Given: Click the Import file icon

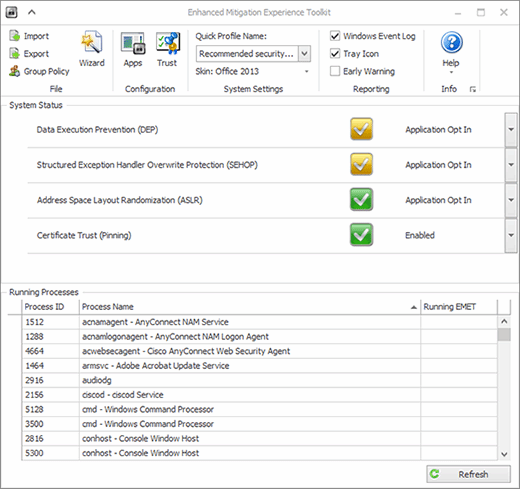Looking at the screenshot, I should pyautogui.click(x=14, y=36).
